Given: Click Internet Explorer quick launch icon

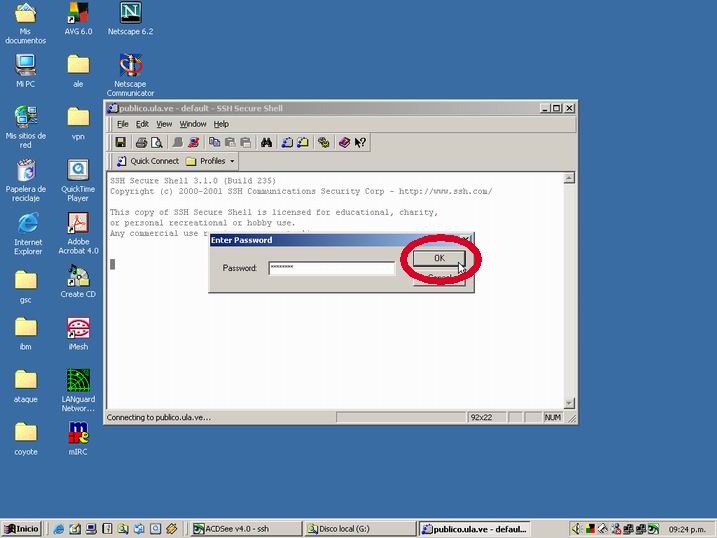Looking at the screenshot, I should pos(59,529).
